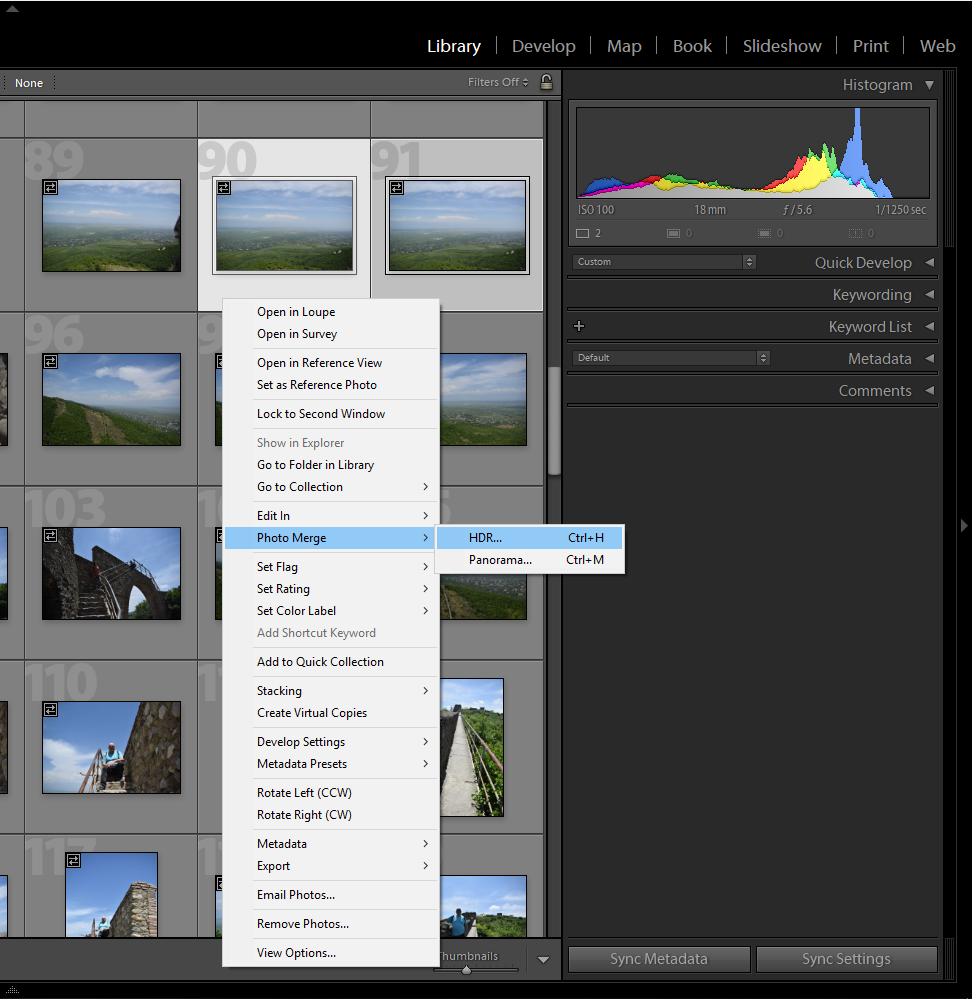Switch to the Develop module
Viewport: 972px width, 999px height.
pos(543,46)
